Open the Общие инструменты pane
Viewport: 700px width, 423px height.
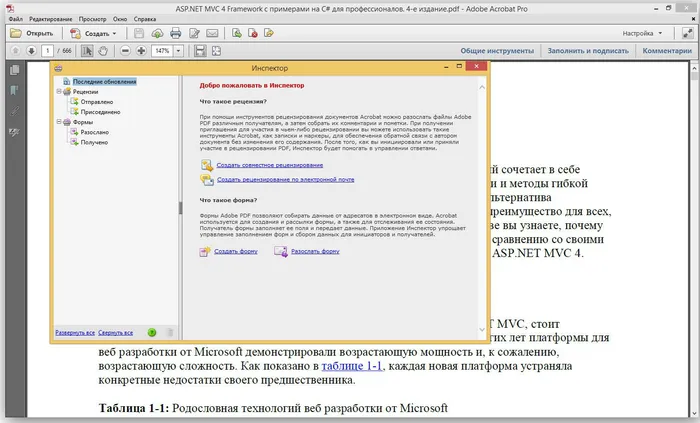click(497, 51)
